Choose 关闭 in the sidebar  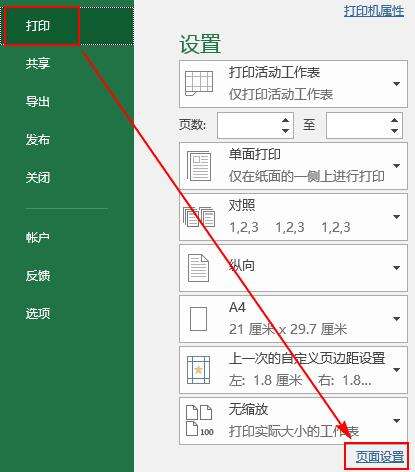point(38,177)
